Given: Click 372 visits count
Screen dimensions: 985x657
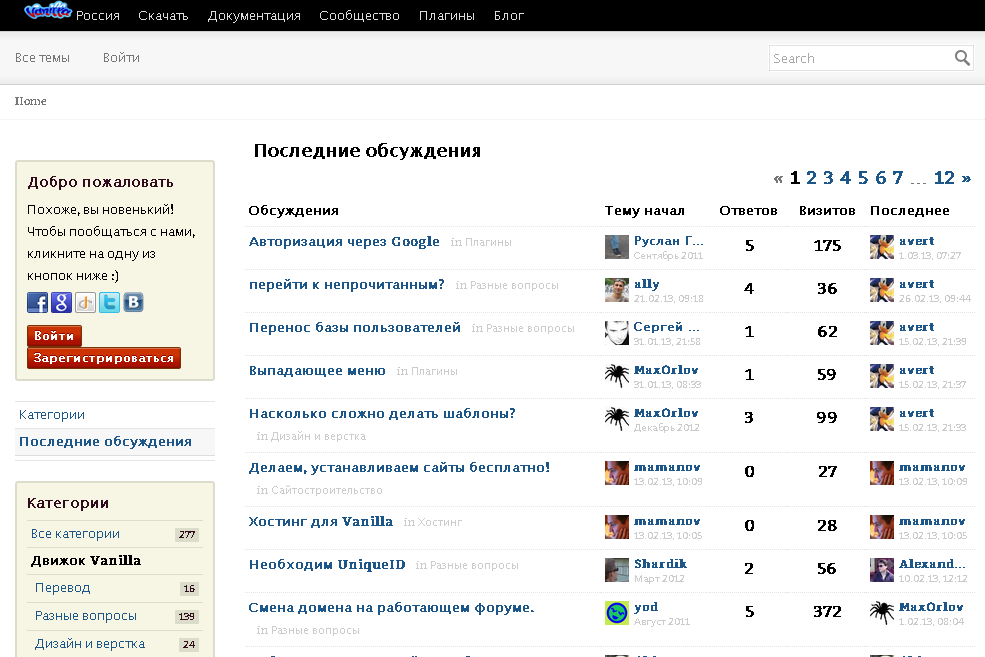Looking at the screenshot, I should coord(827,611).
